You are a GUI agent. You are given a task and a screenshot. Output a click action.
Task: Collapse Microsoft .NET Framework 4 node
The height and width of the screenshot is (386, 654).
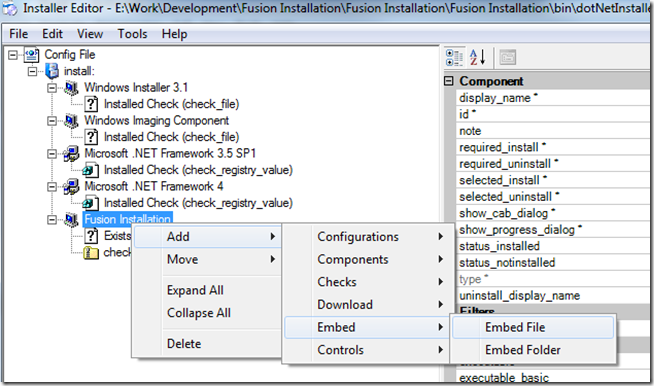click(x=52, y=187)
